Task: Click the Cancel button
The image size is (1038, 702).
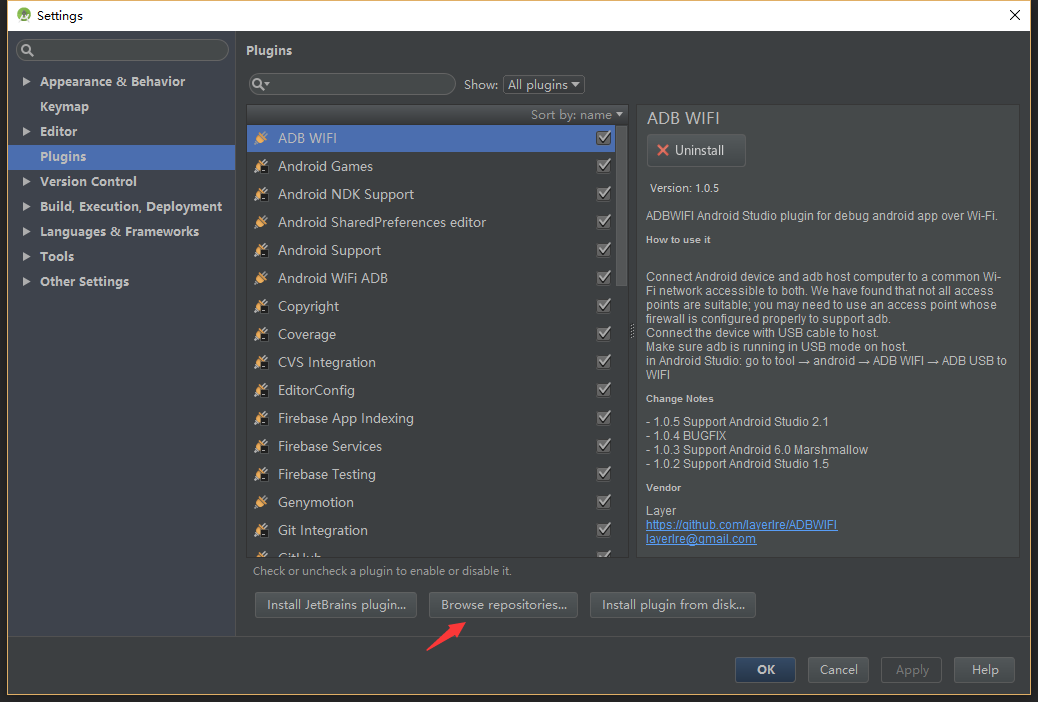Action: tap(838, 670)
